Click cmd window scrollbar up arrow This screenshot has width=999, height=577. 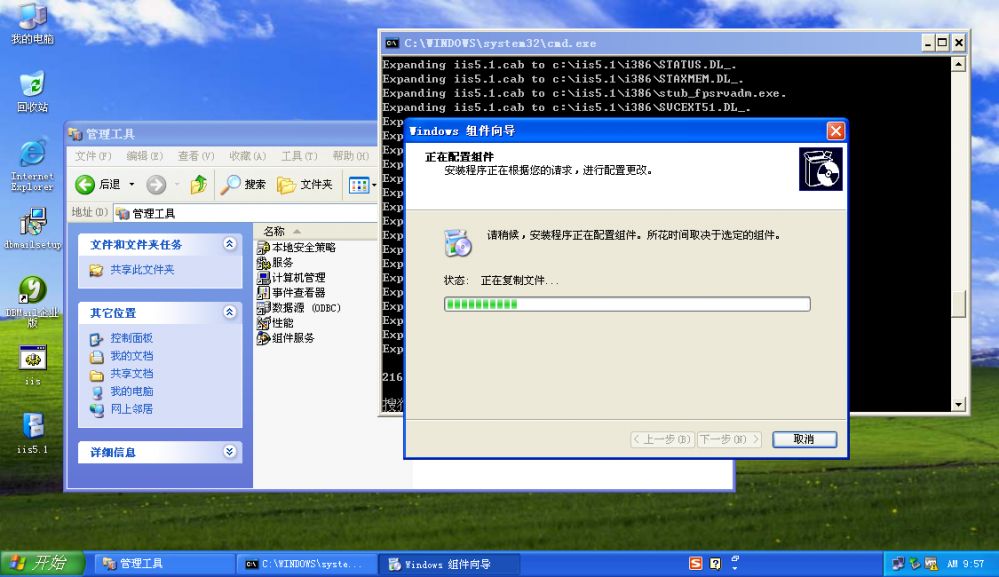(x=959, y=64)
